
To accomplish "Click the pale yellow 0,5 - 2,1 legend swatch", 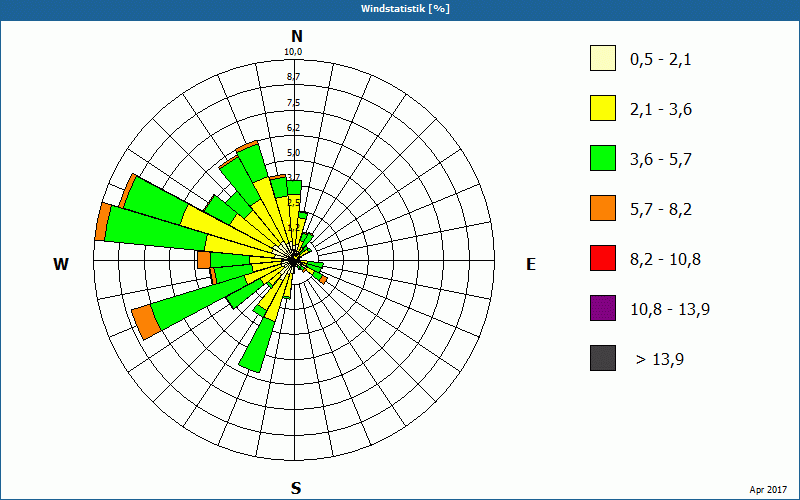I will pos(603,58).
